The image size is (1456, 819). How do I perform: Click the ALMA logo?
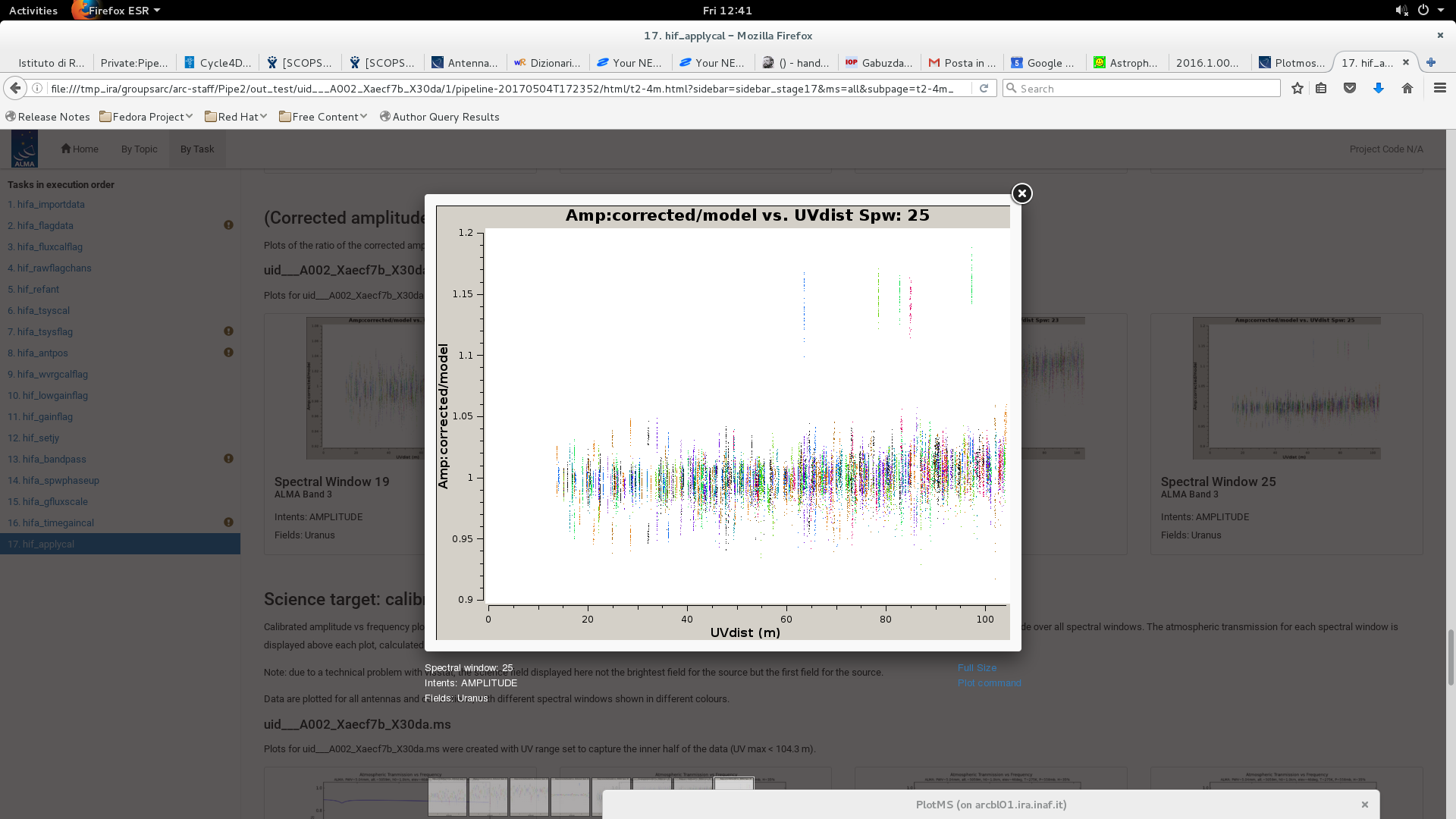click(24, 149)
